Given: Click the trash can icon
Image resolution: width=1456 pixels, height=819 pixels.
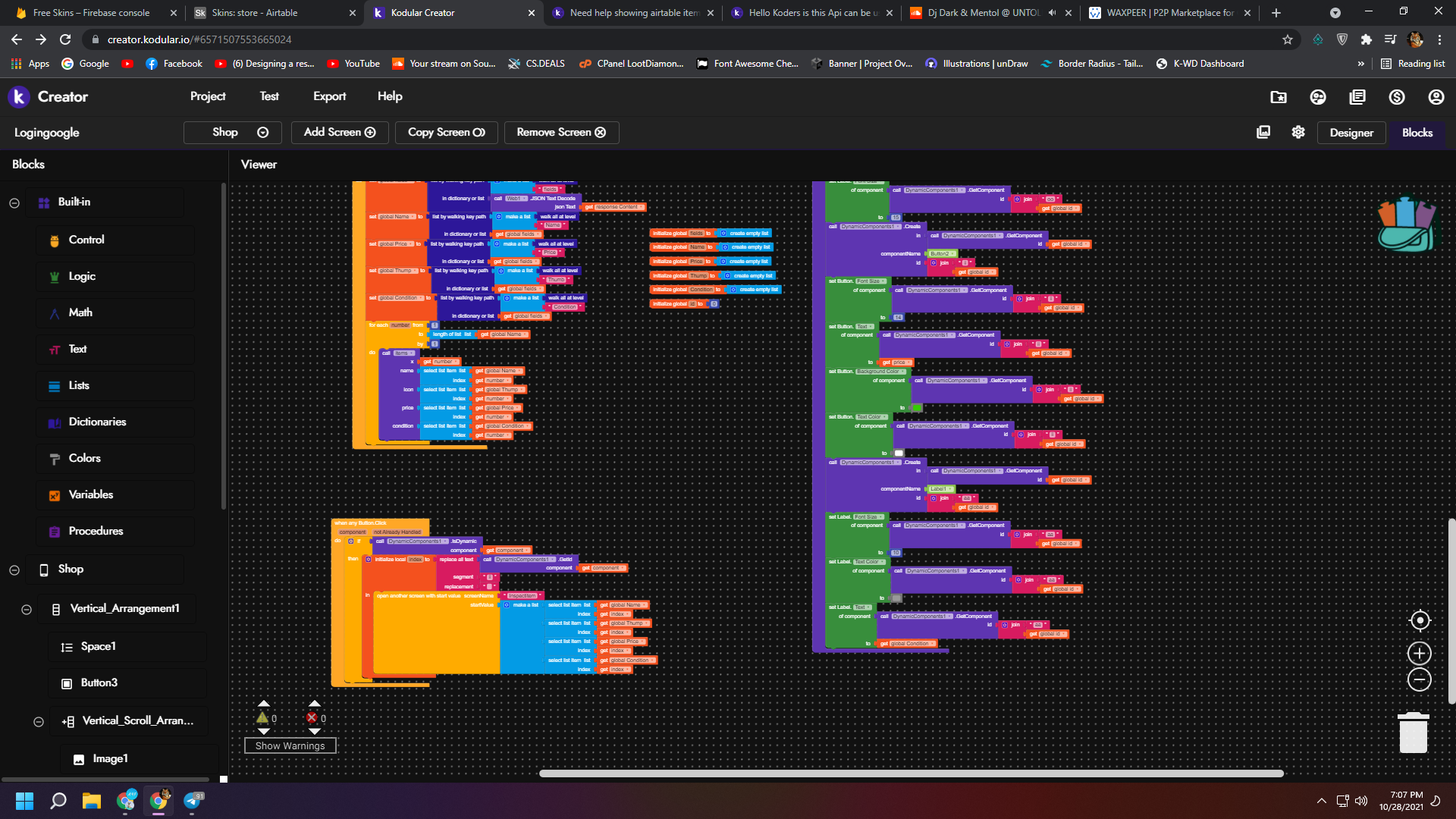Looking at the screenshot, I should 1413,733.
